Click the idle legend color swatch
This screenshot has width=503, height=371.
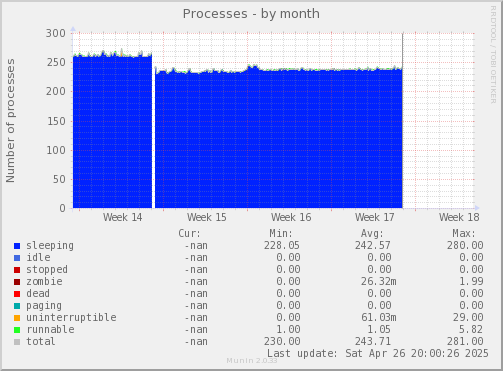[17, 258]
